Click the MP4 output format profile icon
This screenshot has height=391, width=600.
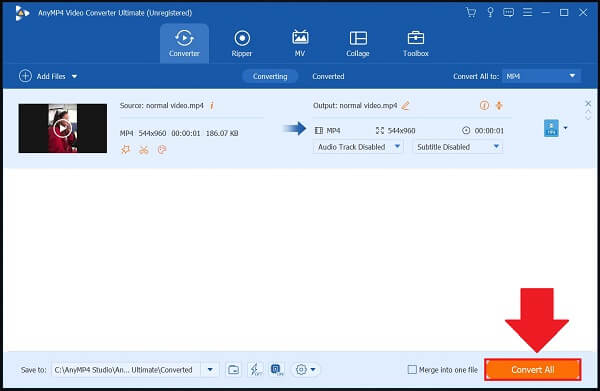tap(551, 128)
